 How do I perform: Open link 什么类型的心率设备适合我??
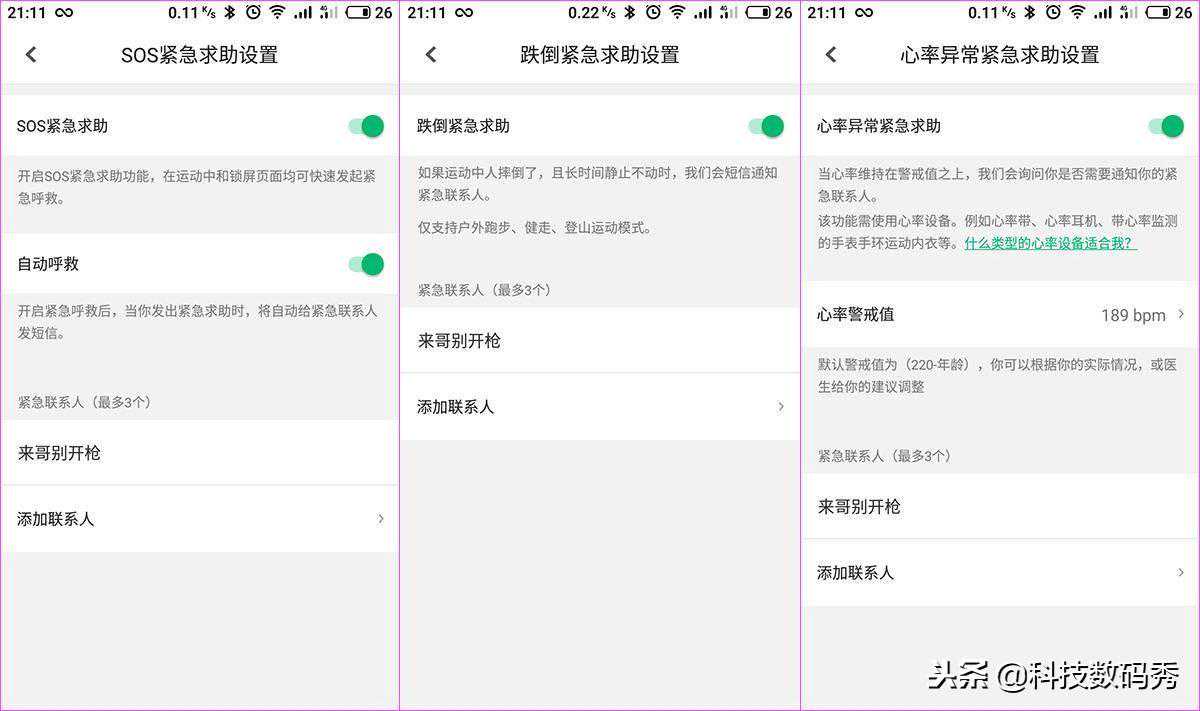1050,243
